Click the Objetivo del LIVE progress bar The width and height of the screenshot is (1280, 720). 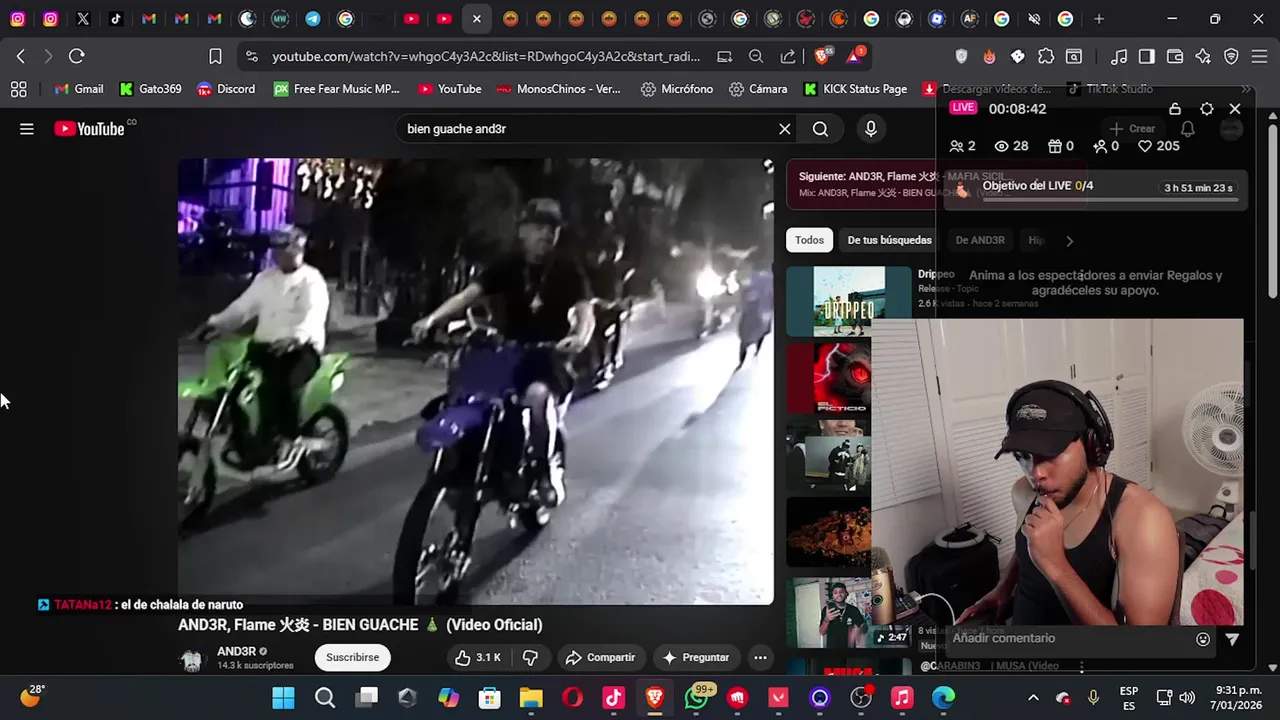1110,200
